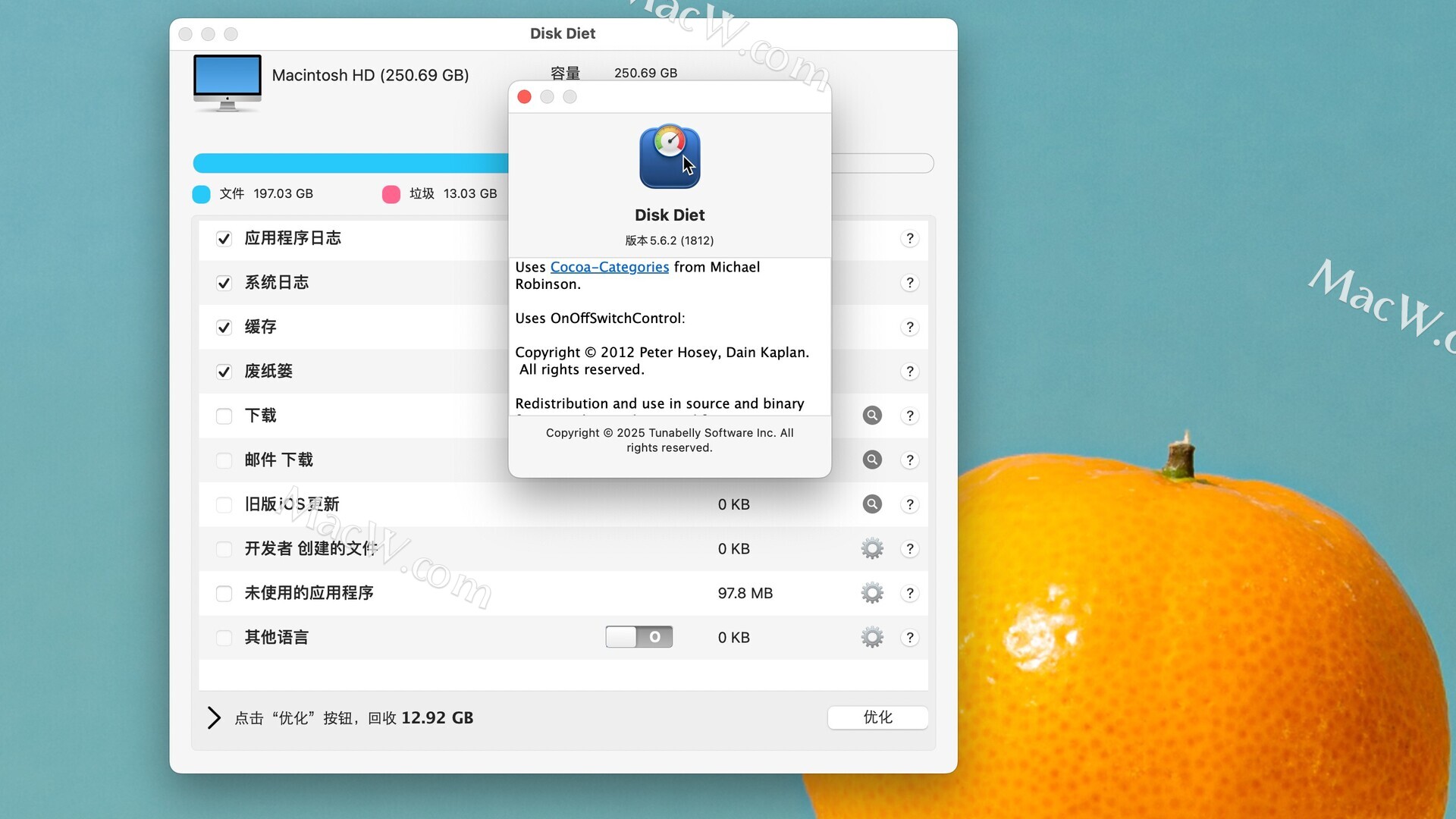Click the 12.92 GB reclaim amount
1456x819 pixels.
point(438,718)
